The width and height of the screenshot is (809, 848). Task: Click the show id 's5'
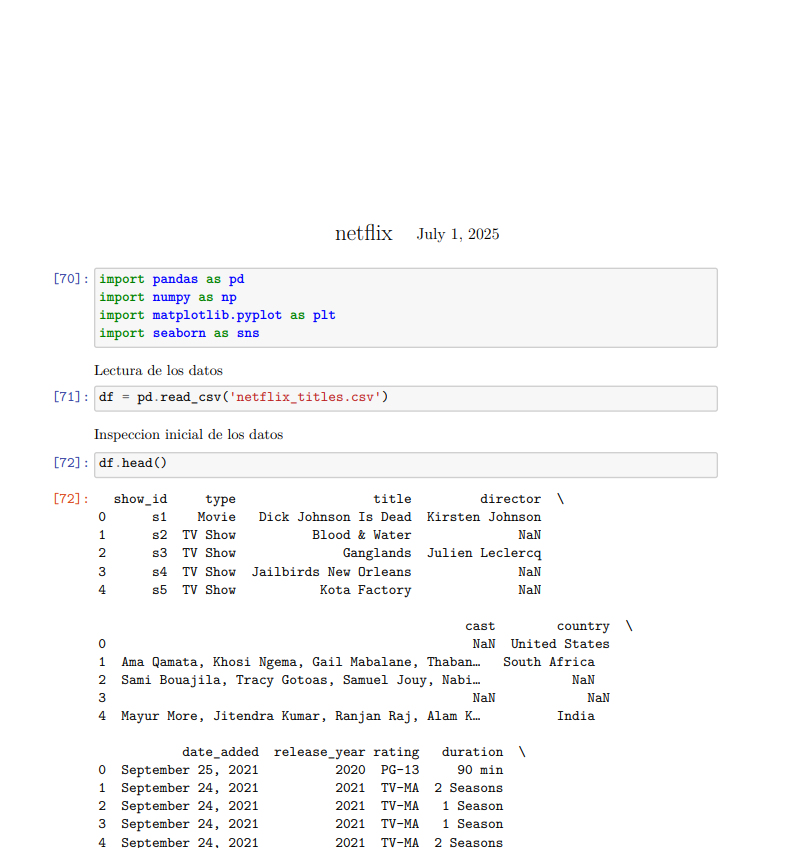(160, 590)
